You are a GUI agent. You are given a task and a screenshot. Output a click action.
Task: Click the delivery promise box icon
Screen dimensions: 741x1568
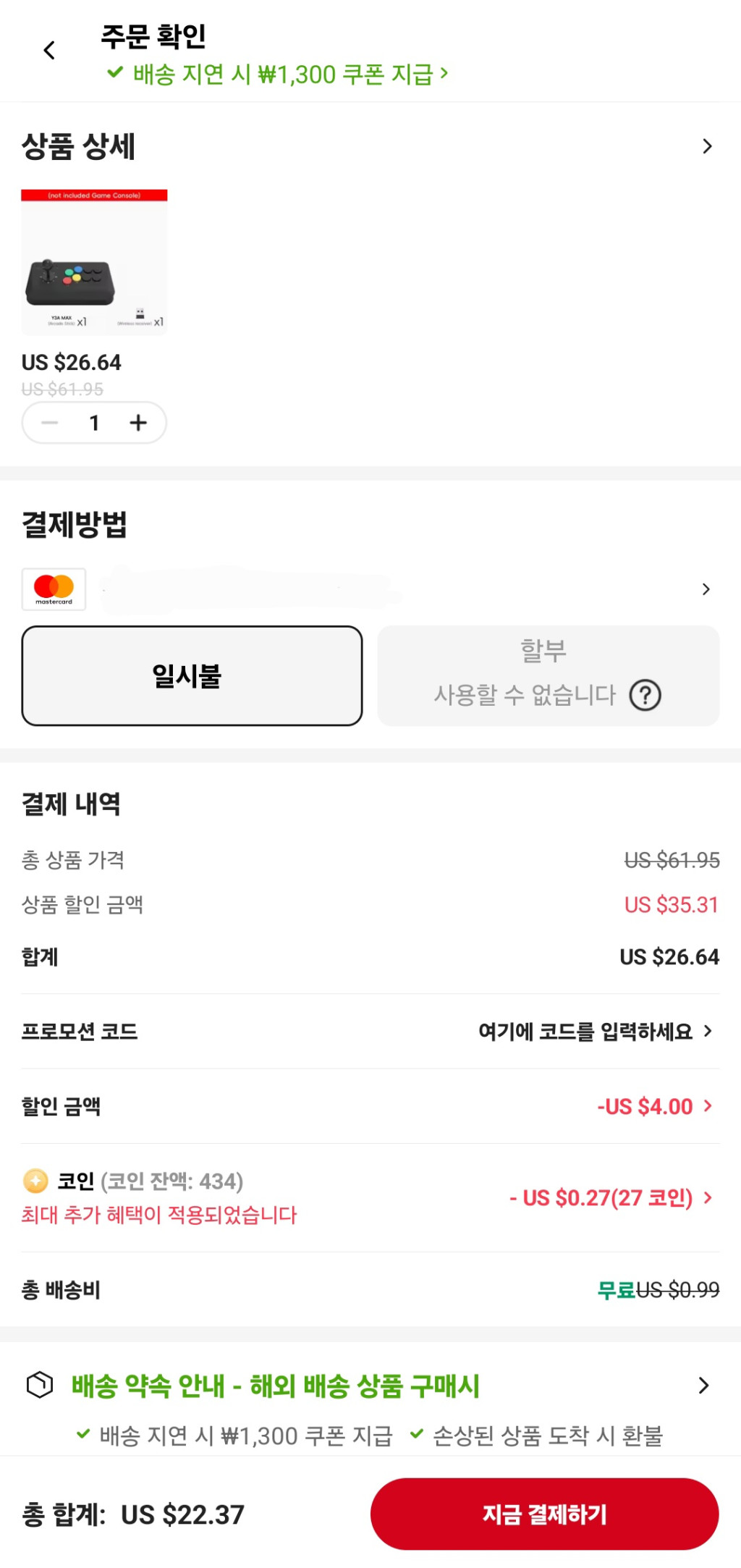click(40, 1385)
